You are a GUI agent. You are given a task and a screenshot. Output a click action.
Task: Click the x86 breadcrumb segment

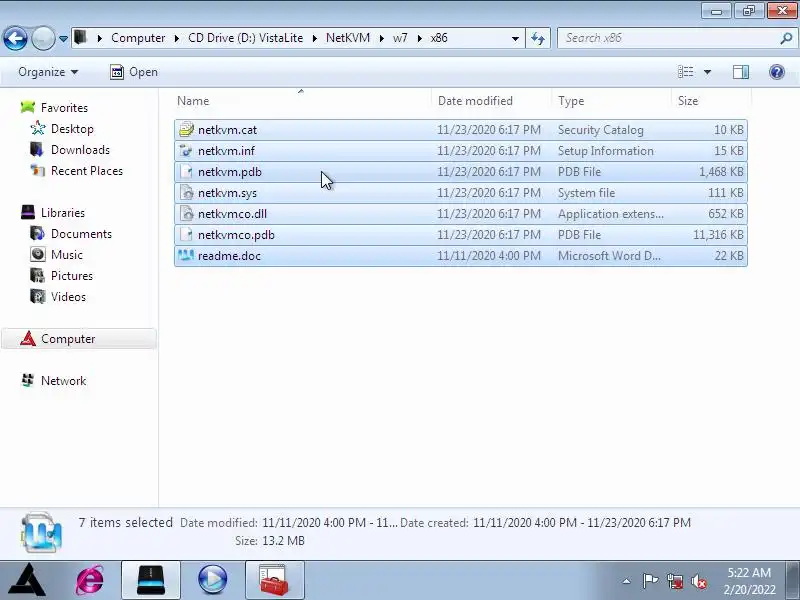point(439,38)
